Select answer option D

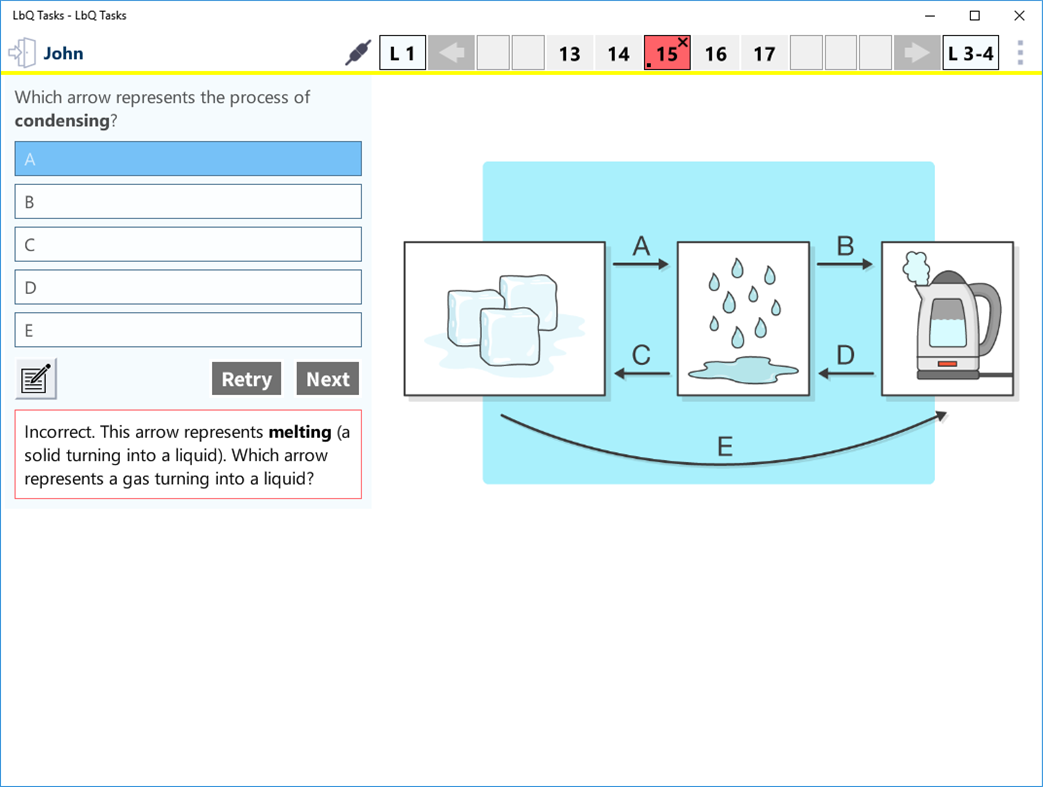pos(188,287)
